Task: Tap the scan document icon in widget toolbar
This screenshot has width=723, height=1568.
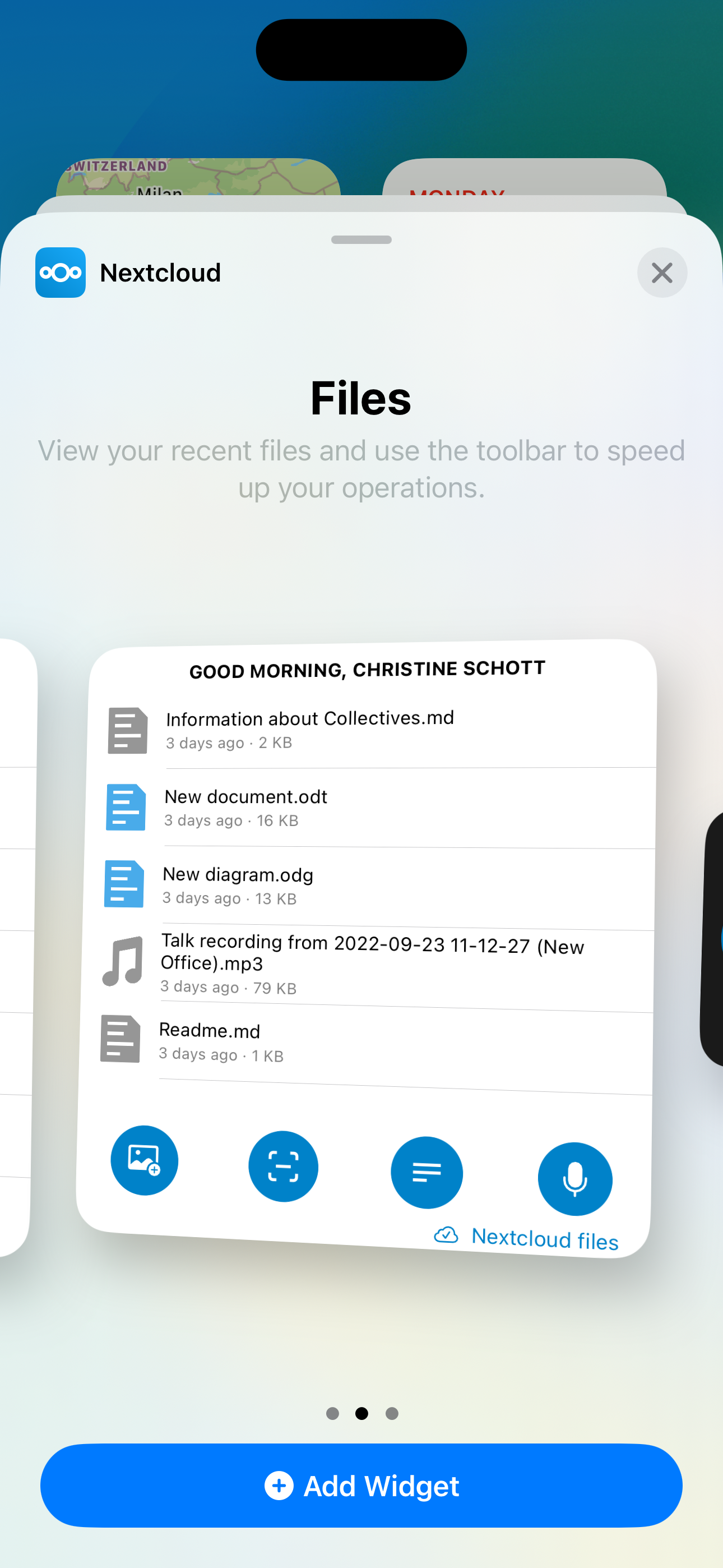Action: pos(283,1166)
